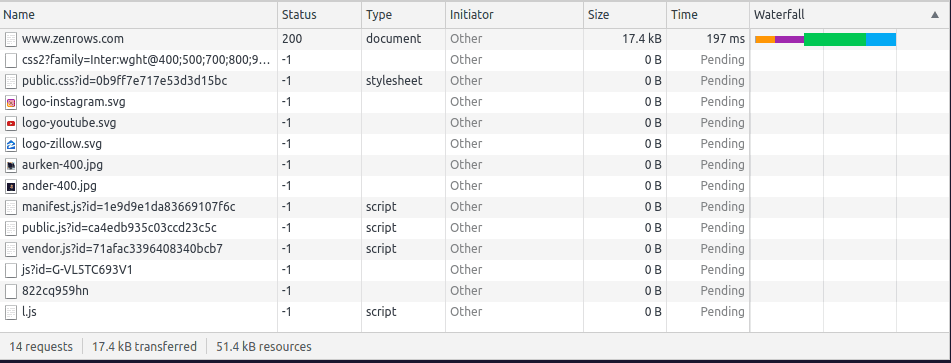Select the public.js?id=ca4edb935c03ccd23c5c request
Screen dimensions: 951x363
pyautogui.click(x=119, y=228)
